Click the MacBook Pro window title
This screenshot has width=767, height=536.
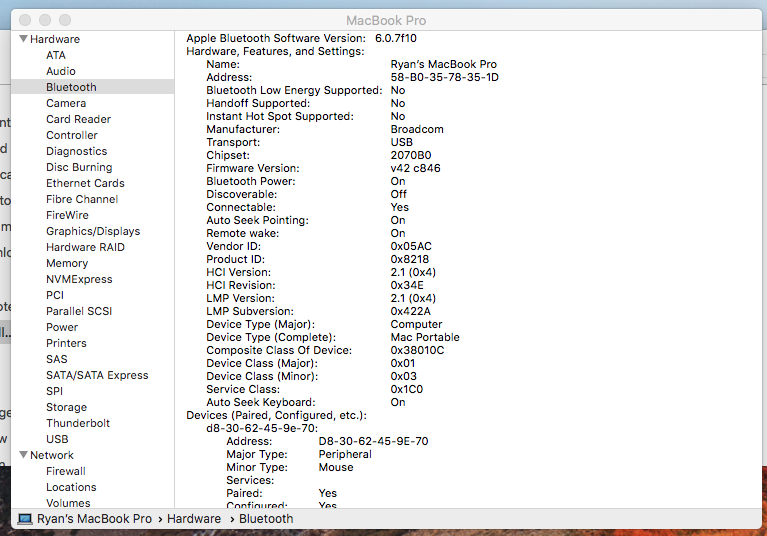[x=386, y=21]
